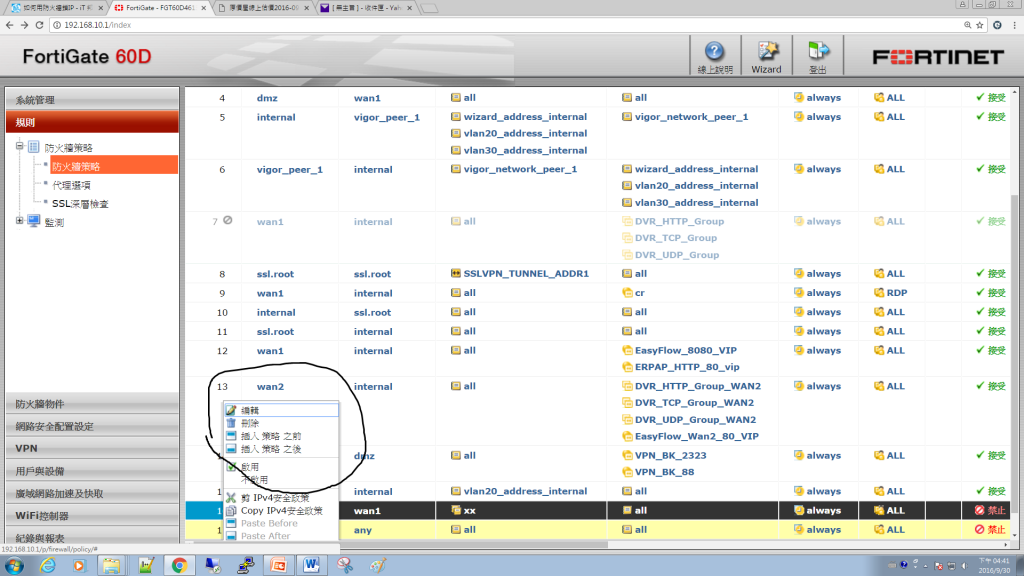Click the wan2 source interface cell
This screenshot has height=576, width=1024.
pyautogui.click(x=270, y=387)
